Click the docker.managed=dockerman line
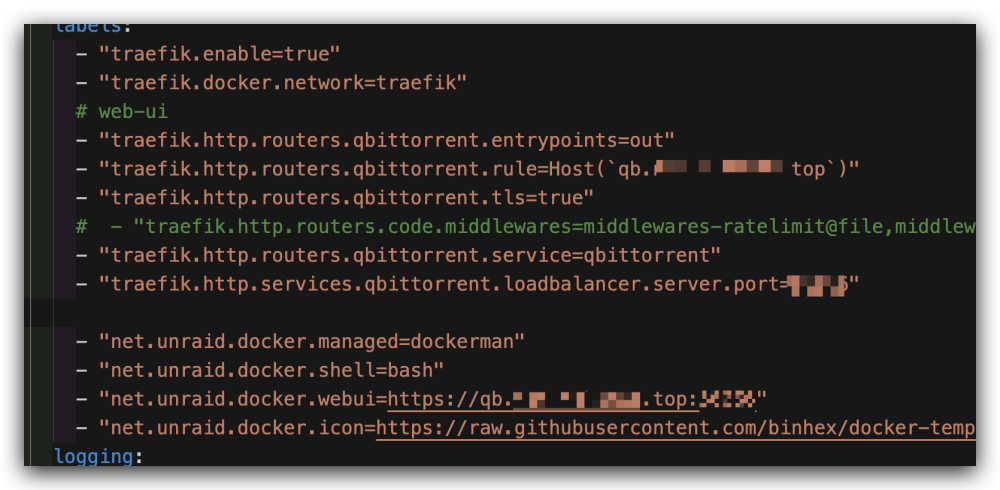 coord(300,342)
